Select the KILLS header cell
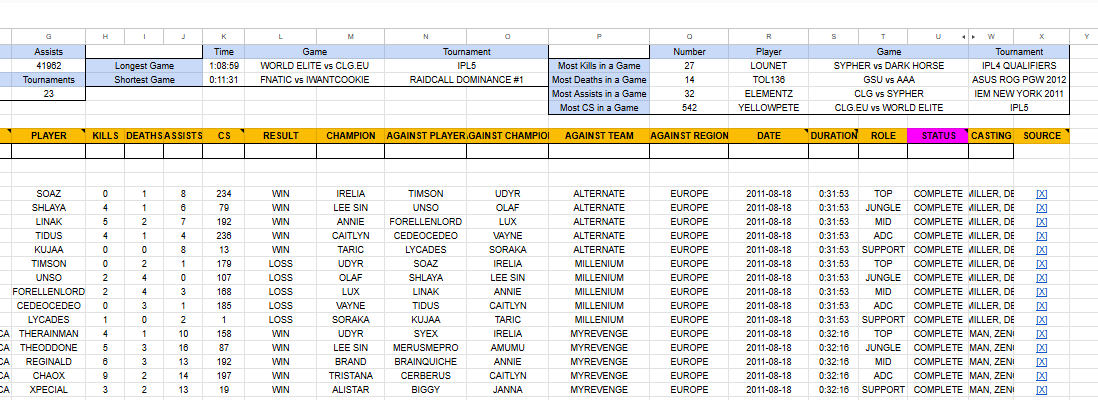Screen dimensions: 1098x400 coord(105,136)
